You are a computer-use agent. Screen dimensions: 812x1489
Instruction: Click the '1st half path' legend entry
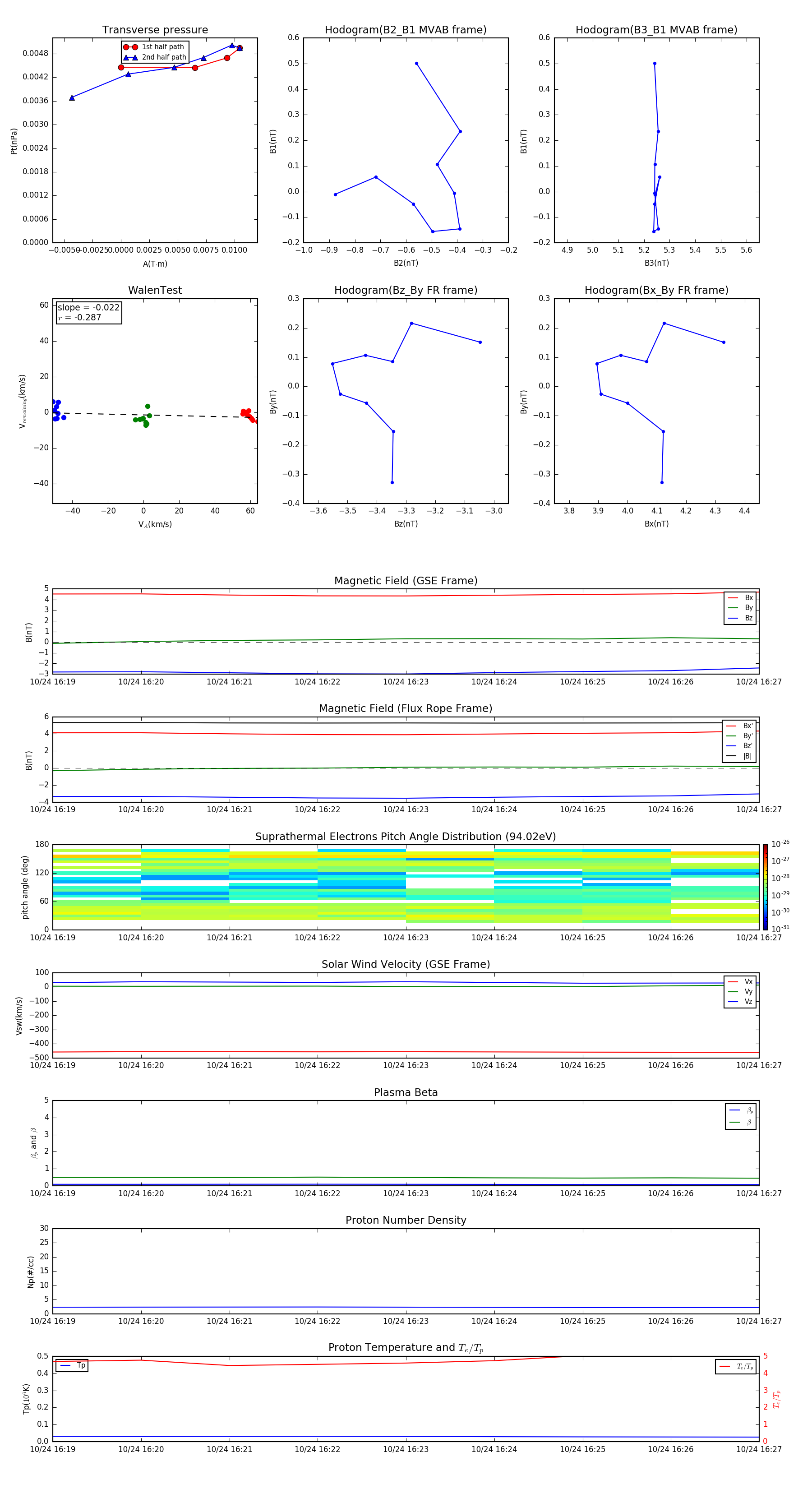pyautogui.click(x=154, y=47)
